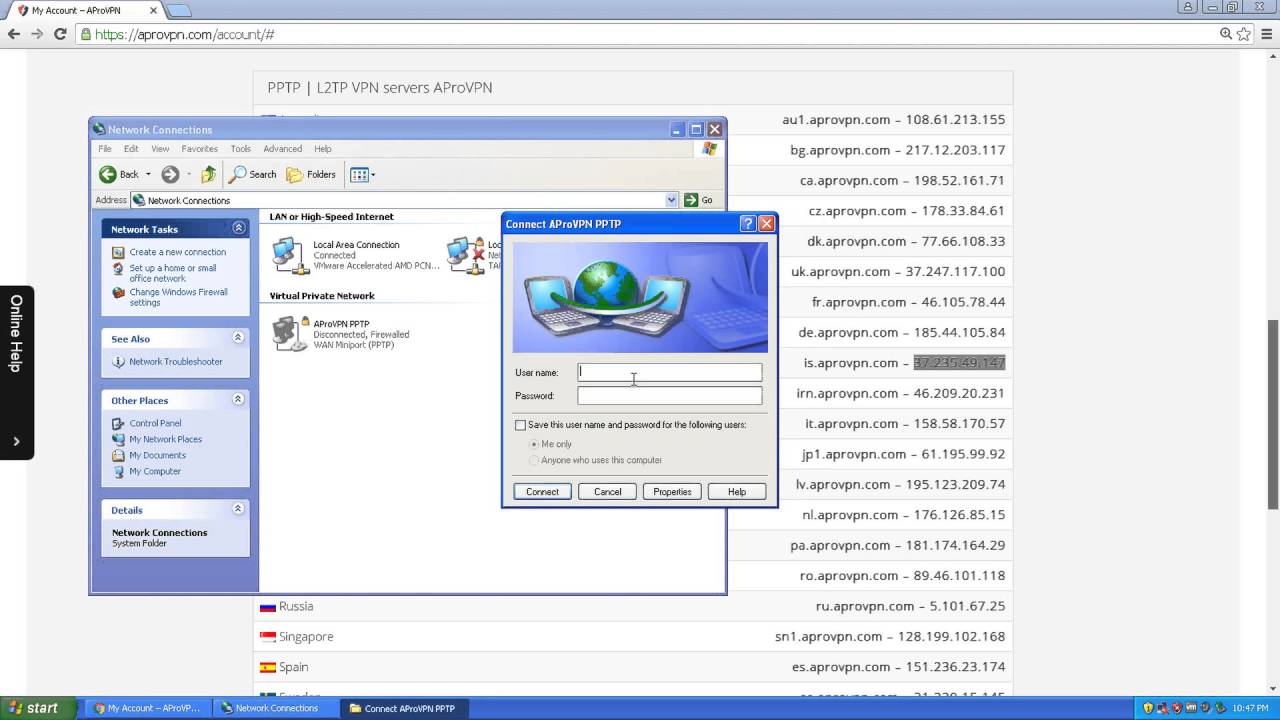Click the browser zoom magnifier icon
This screenshot has height=720, width=1280.
1226,34
